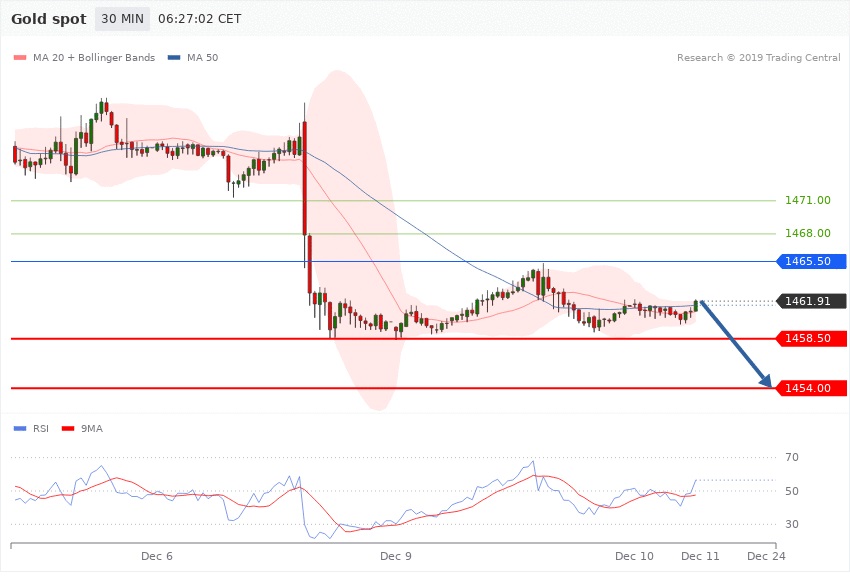Select the Dec 9 date marker

pyautogui.click(x=396, y=556)
